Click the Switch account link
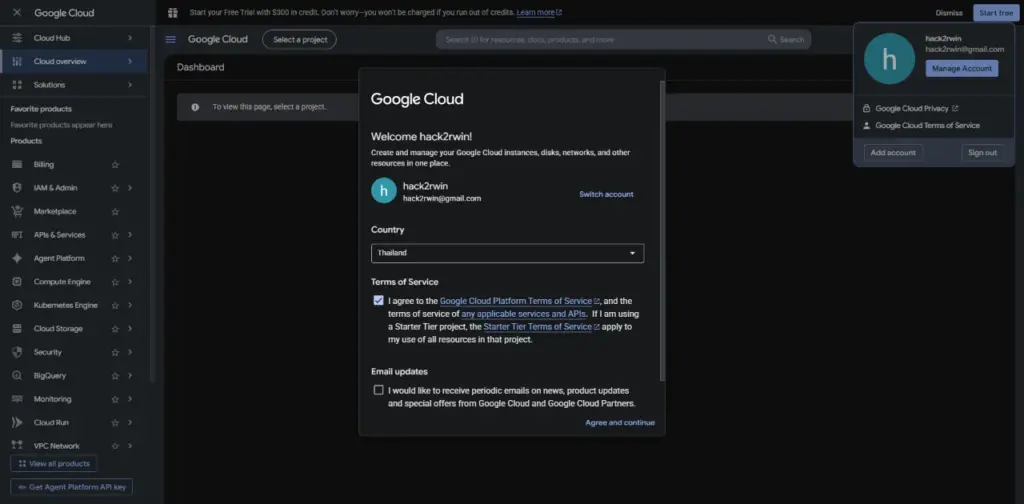The width and height of the screenshot is (1024, 504). pos(606,194)
